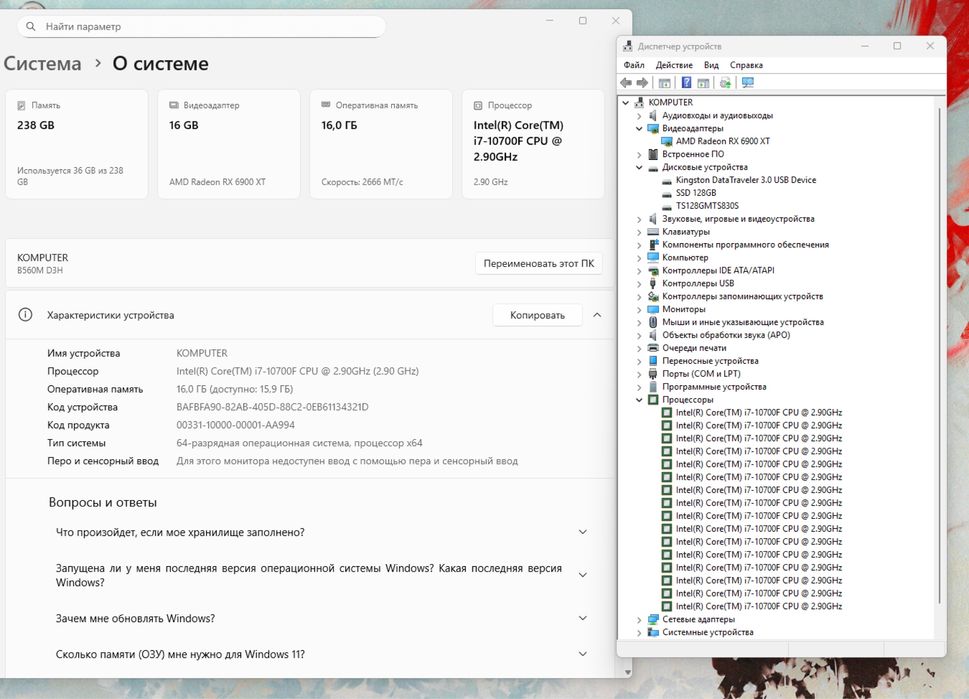Collapse the Процессоры tree node

point(639,400)
